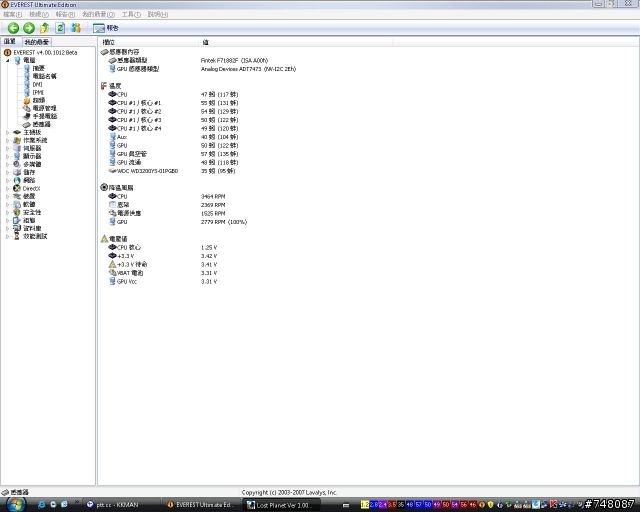The height and width of the screenshot is (512, 640).
Task: Click the green Back arrow toolbar button
Action: pos(13,28)
